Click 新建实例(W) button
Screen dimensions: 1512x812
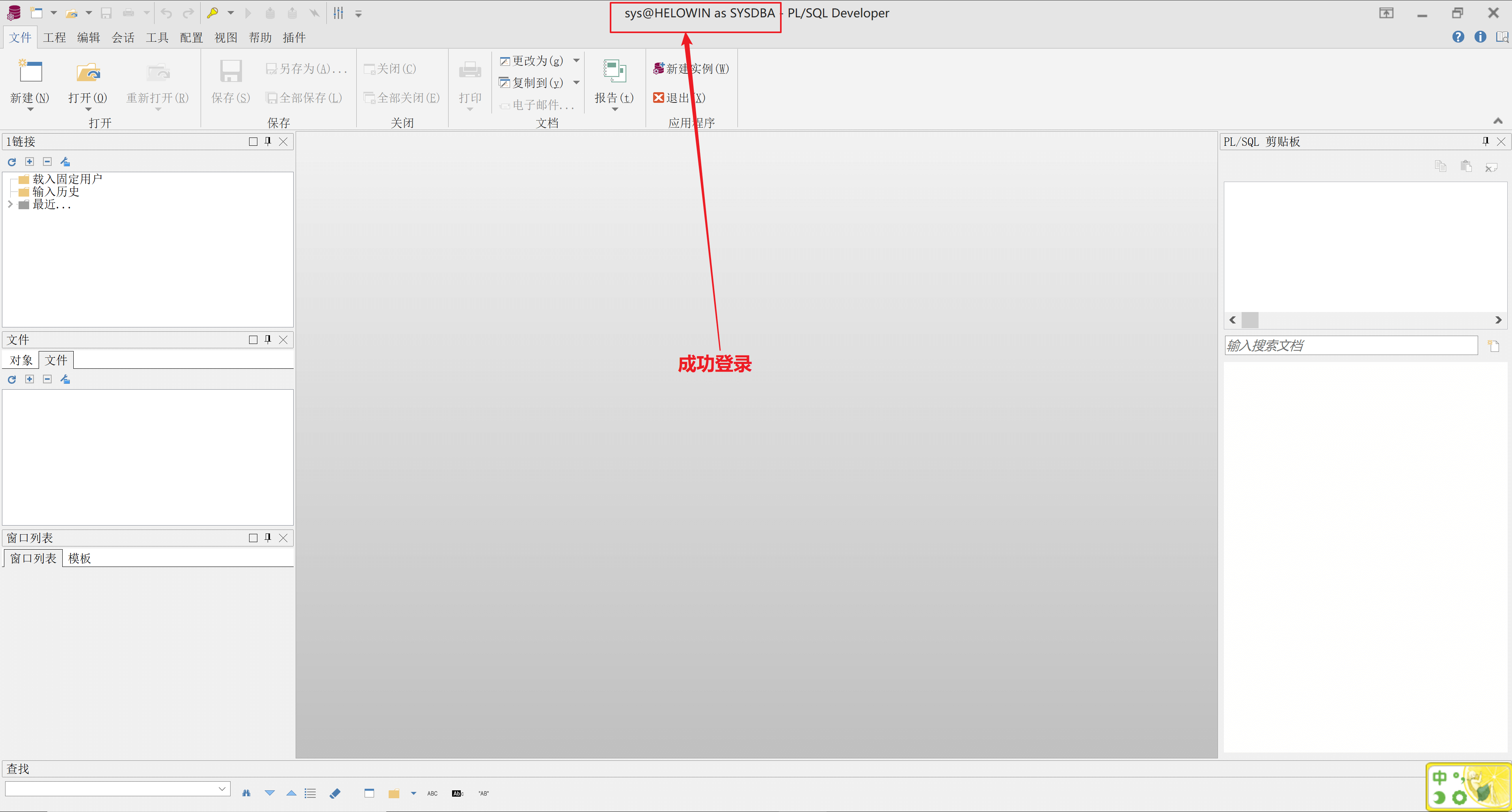691,69
